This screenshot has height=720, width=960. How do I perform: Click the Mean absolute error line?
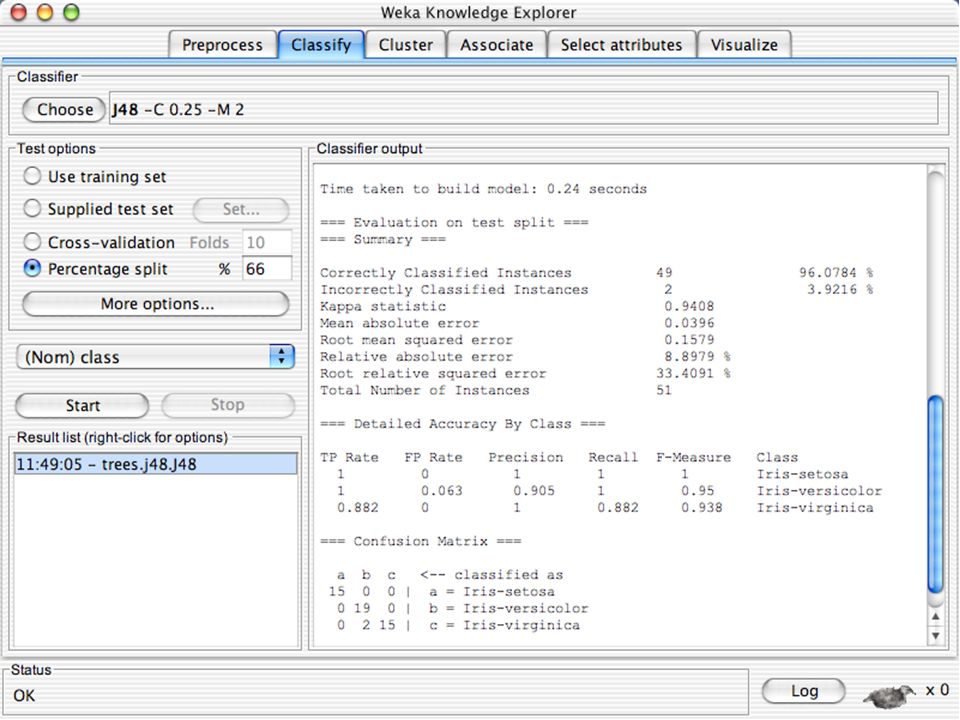coord(517,323)
